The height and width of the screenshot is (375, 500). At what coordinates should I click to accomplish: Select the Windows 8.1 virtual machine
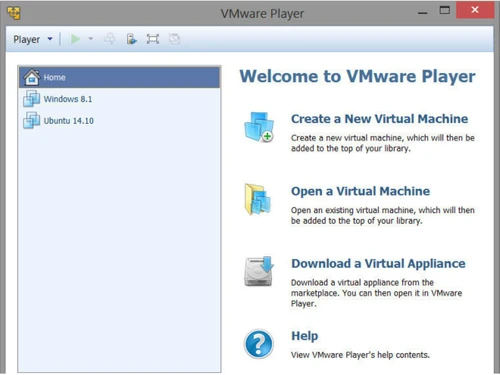point(120,99)
